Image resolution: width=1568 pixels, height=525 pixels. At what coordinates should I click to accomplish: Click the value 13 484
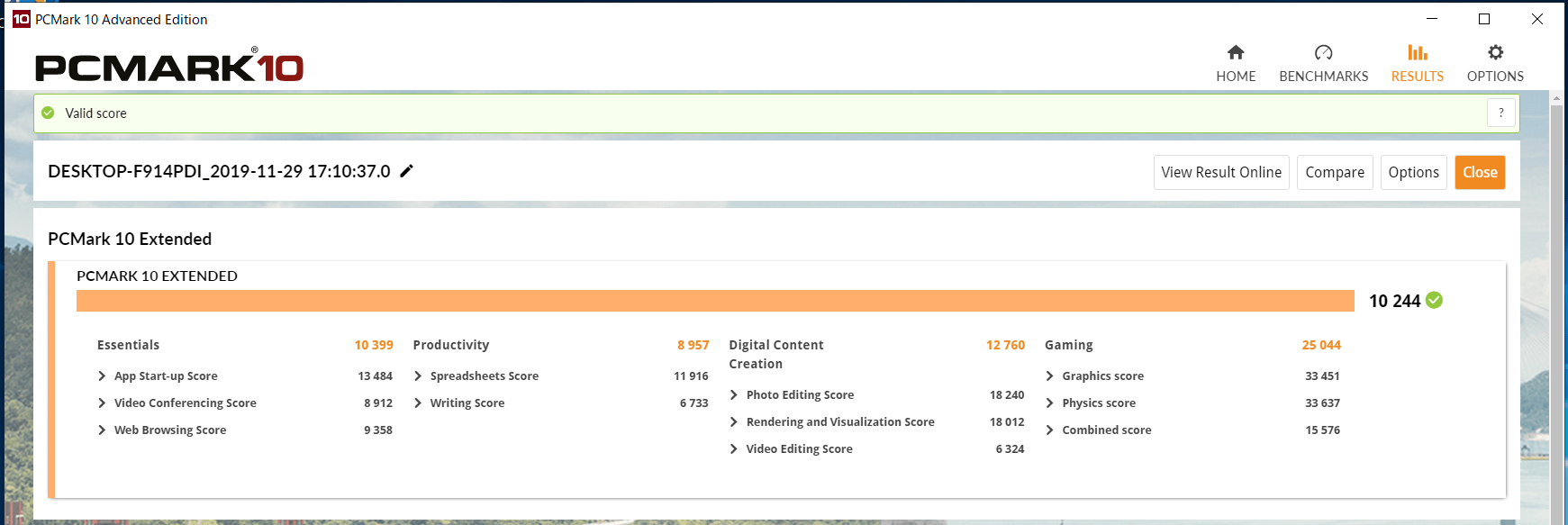click(375, 376)
